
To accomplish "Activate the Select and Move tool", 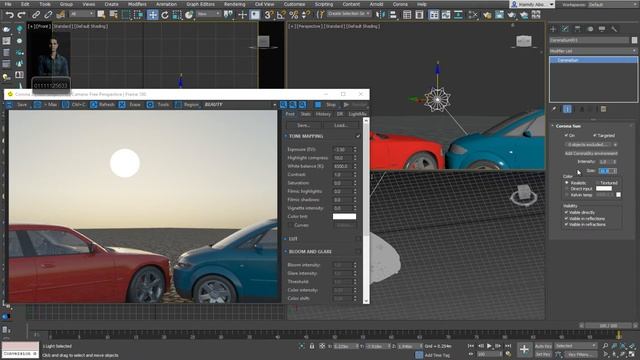I will pos(152,15).
